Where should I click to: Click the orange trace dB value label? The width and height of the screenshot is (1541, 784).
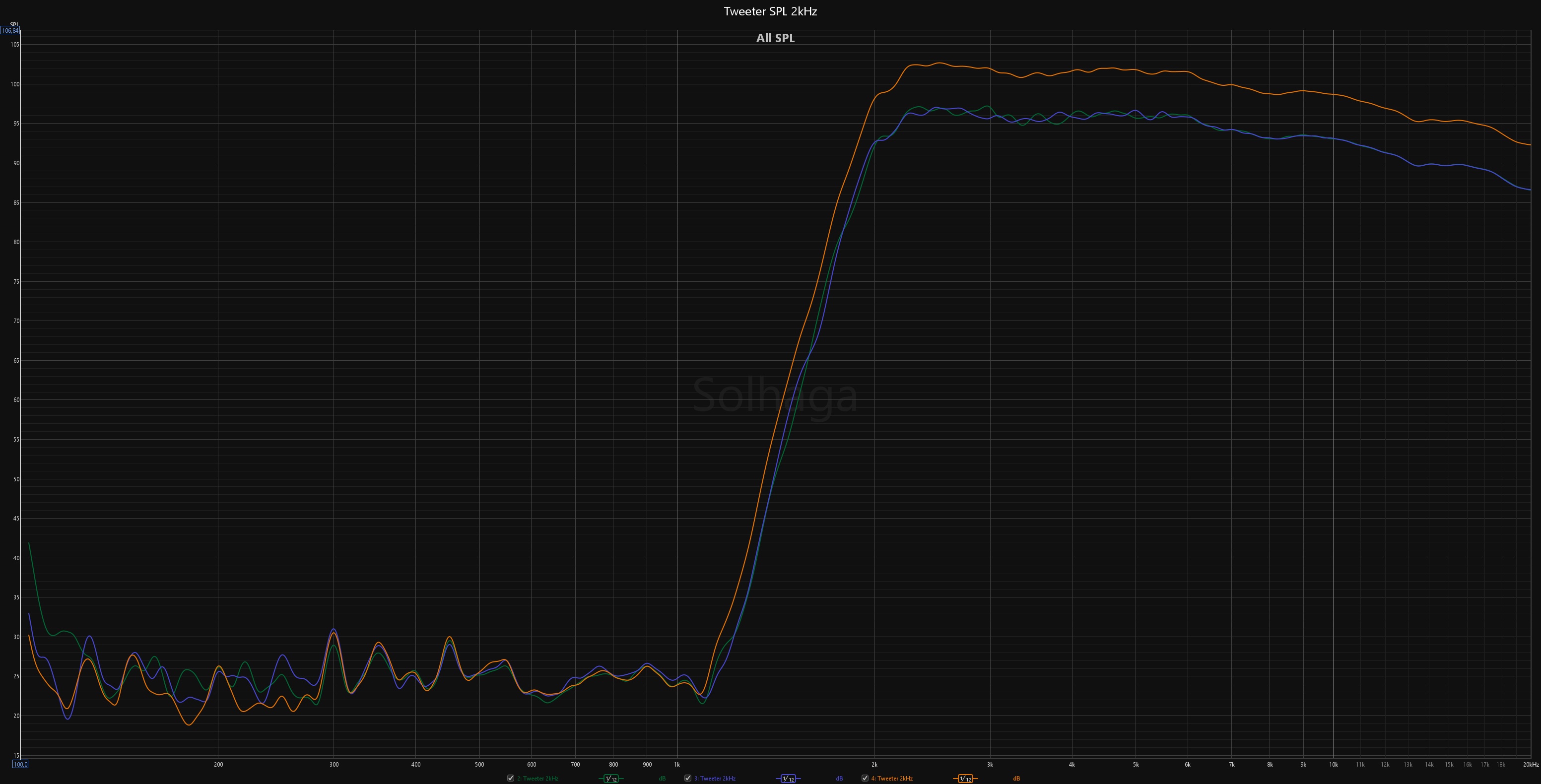click(x=1016, y=779)
